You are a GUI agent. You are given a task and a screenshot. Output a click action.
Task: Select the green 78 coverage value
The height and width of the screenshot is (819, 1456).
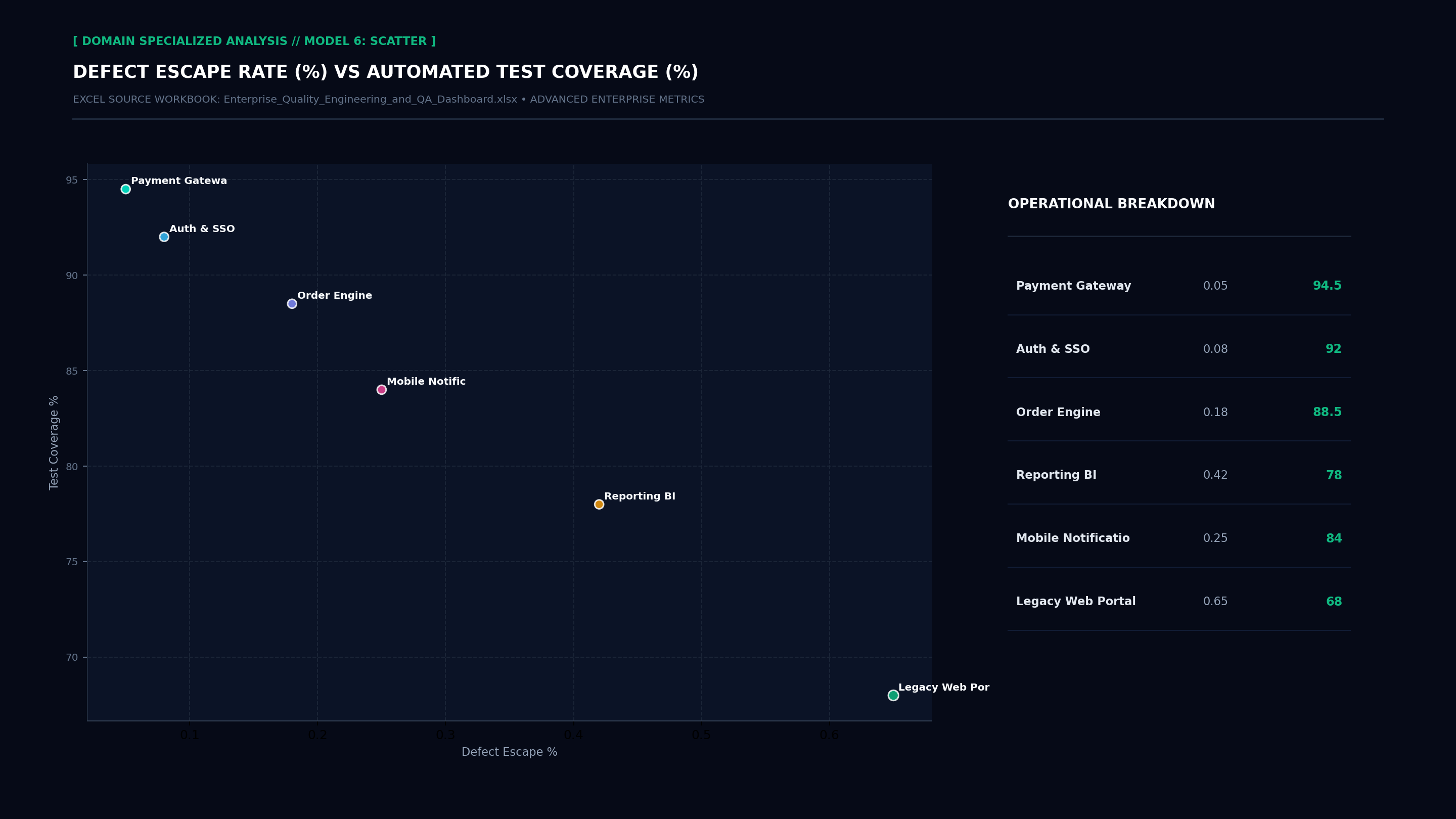pyautogui.click(x=1334, y=475)
